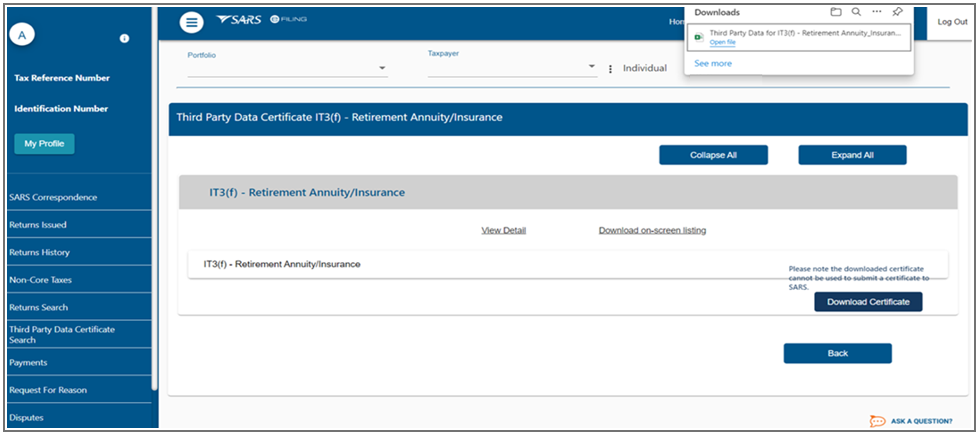The image size is (978, 435).
Task: Open the vertical dots menu beside Taxpayer
Action: click(x=610, y=69)
